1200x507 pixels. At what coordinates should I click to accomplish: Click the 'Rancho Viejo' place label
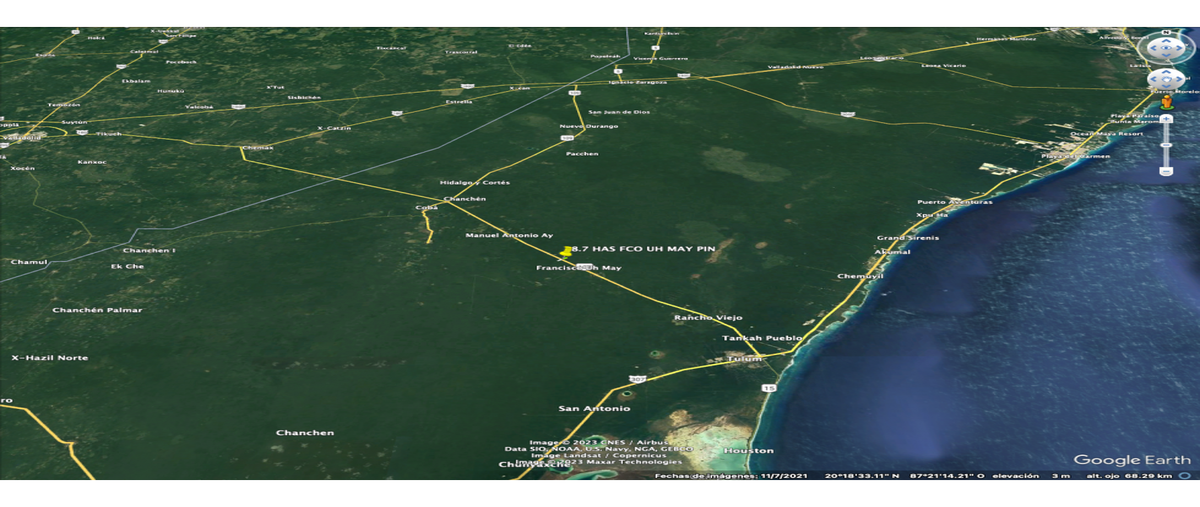pos(708,317)
